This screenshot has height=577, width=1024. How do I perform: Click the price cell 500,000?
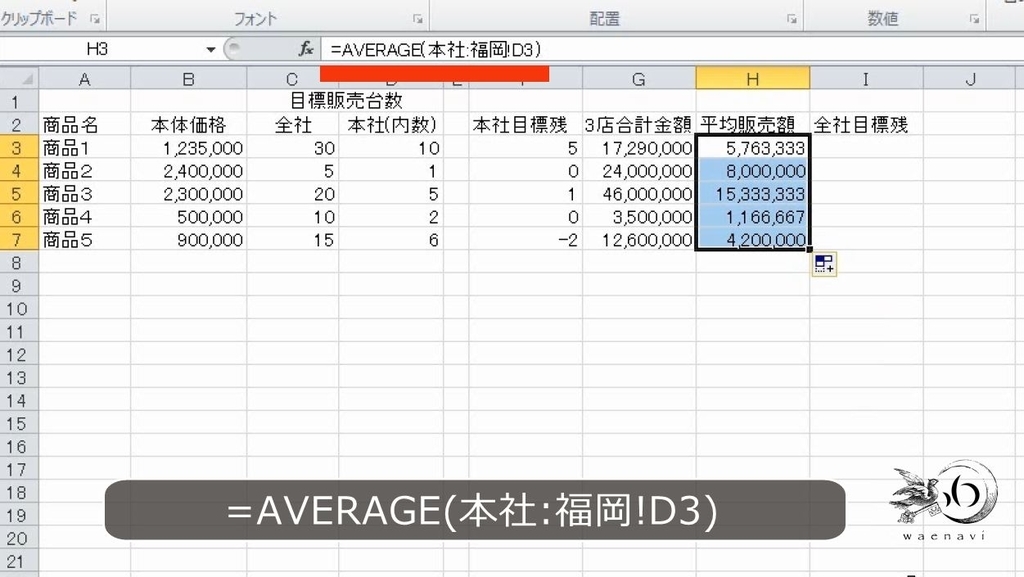tap(189, 217)
